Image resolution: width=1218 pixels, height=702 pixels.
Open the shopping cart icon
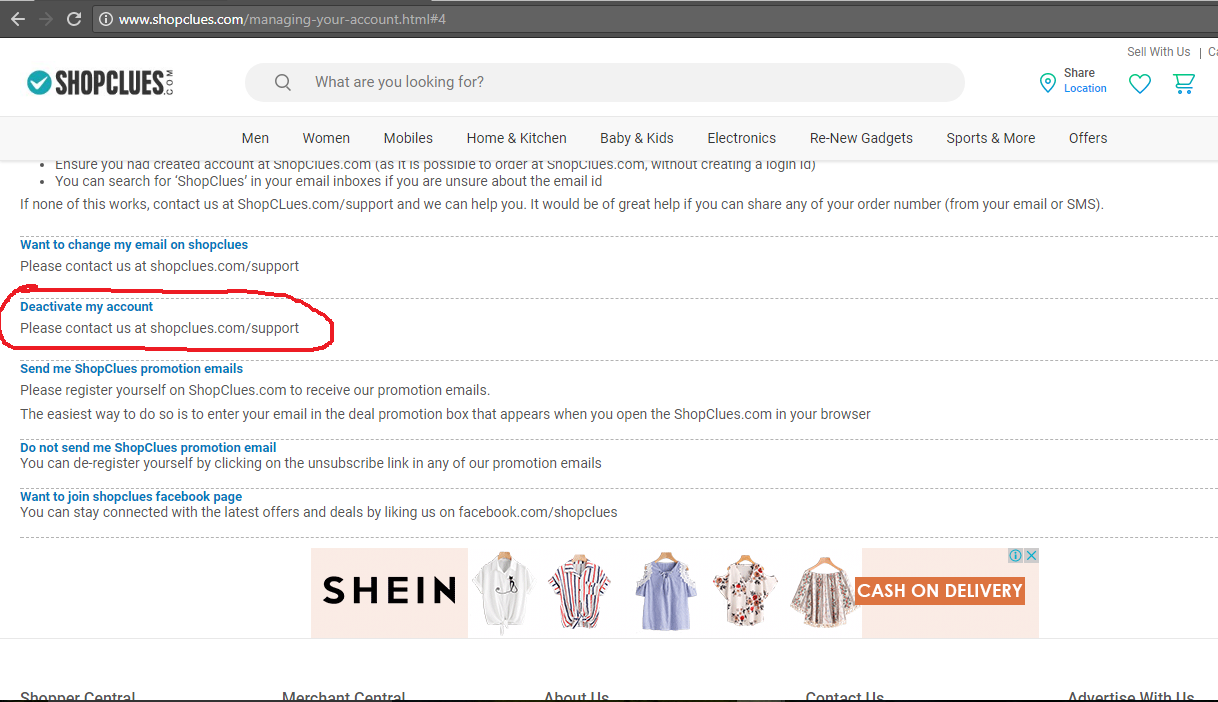(x=1184, y=84)
